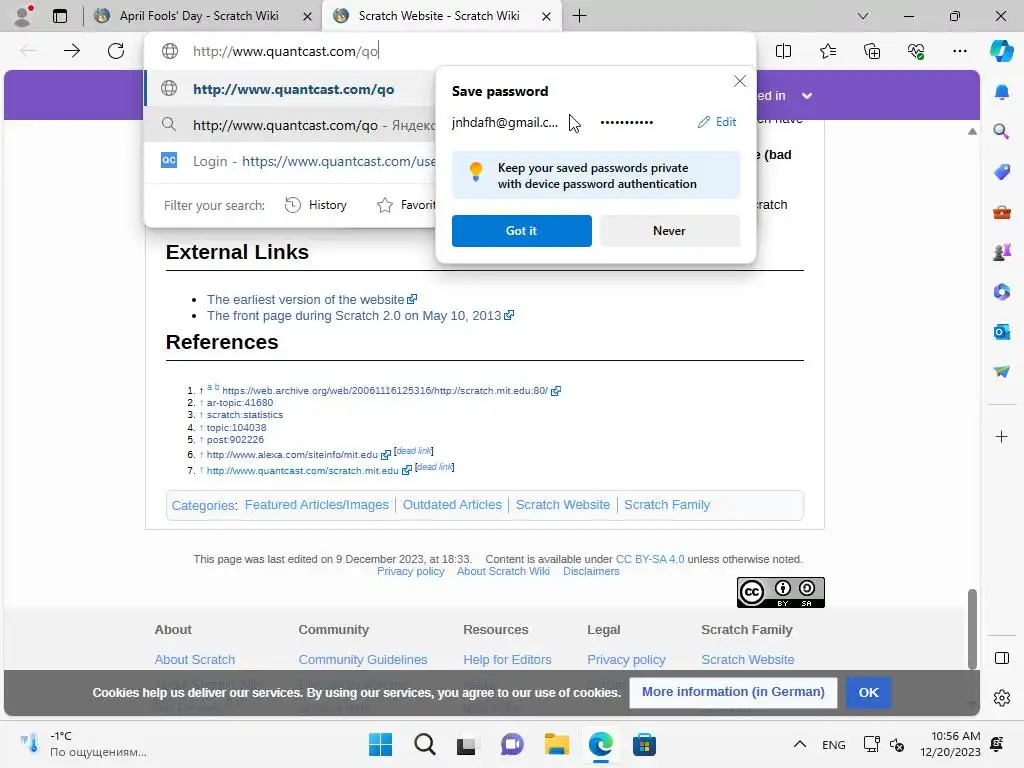Open the Outlook icon in sidebar

click(x=1002, y=332)
